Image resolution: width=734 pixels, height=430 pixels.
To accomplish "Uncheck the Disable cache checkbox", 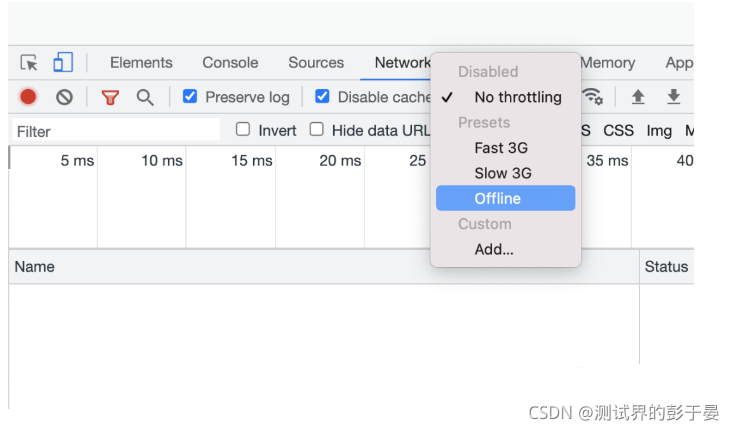I will pos(322,96).
